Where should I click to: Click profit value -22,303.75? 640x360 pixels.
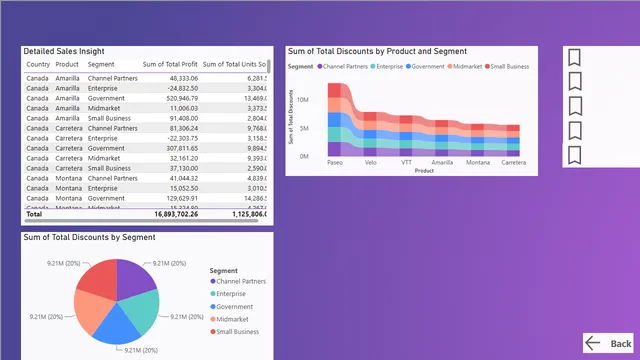pyautogui.click(x=183, y=138)
